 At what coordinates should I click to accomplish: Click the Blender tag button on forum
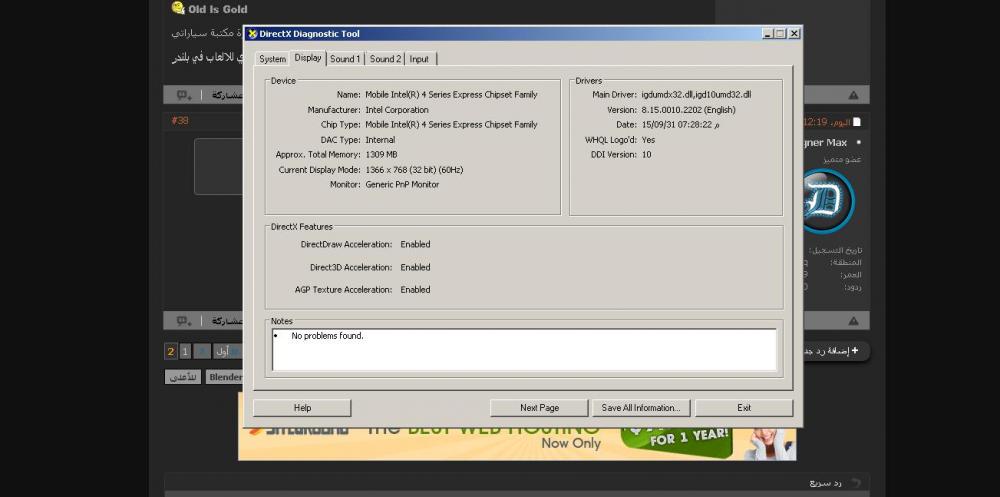224,377
